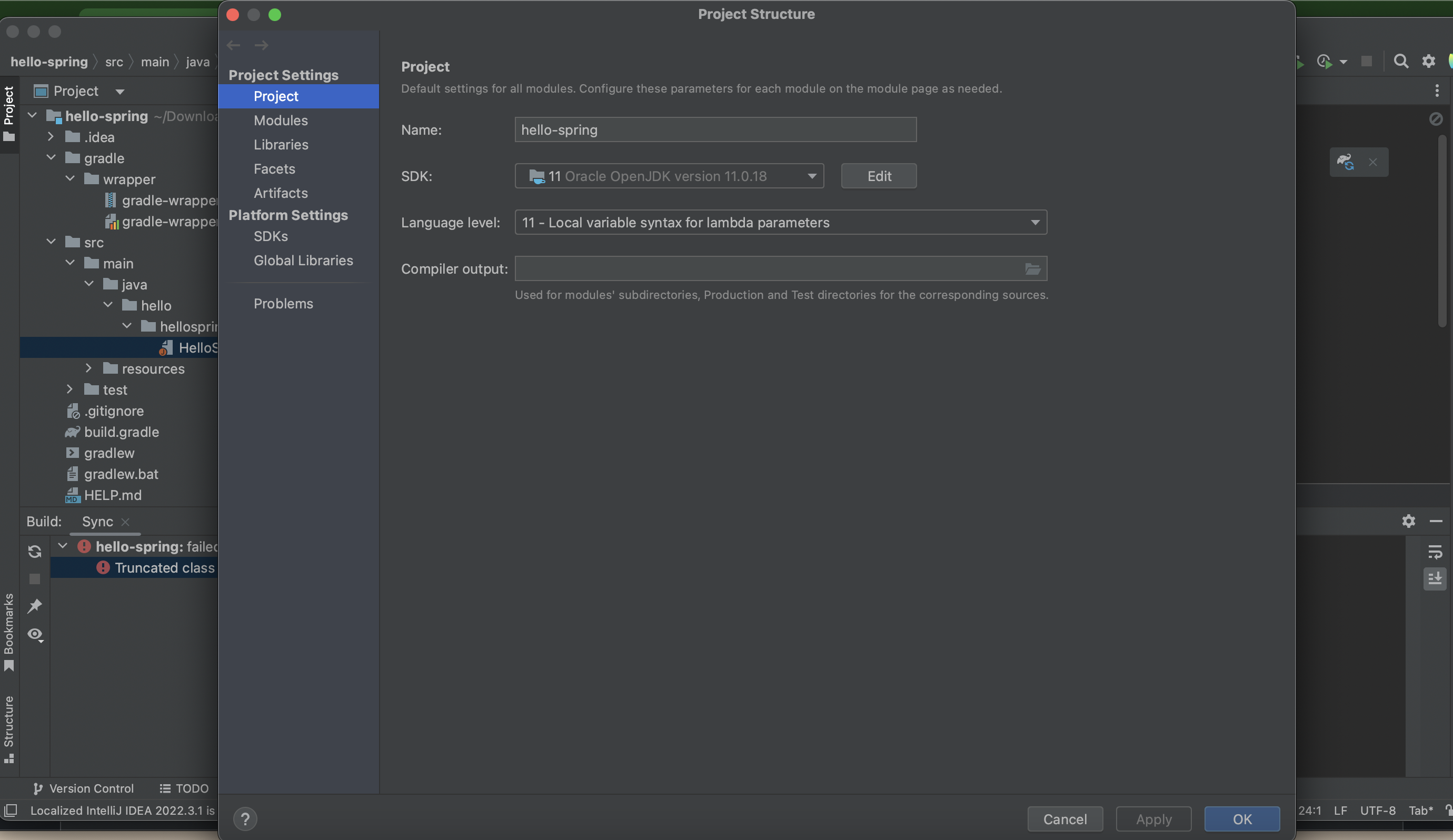Open the Sync build tab

97,521
